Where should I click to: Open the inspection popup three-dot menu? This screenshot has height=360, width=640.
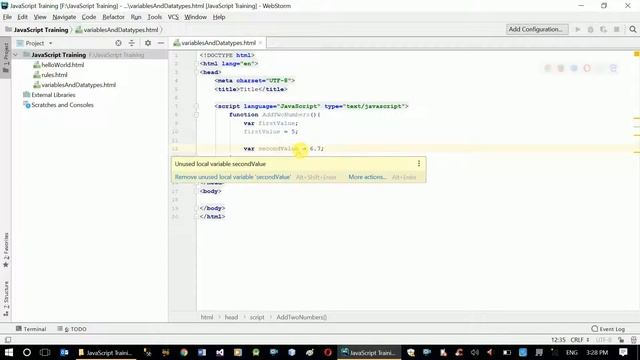pos(419,164)
